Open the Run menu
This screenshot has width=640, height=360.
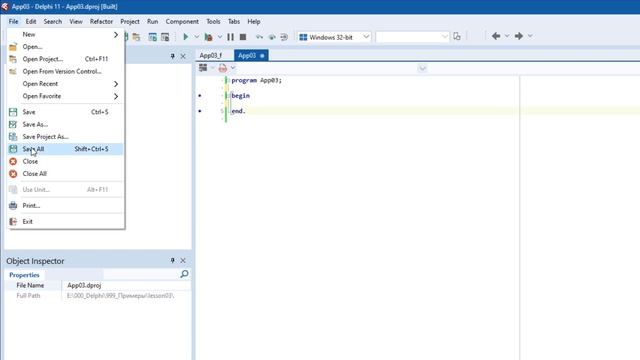pyautogui.click(x=152, y=21)
